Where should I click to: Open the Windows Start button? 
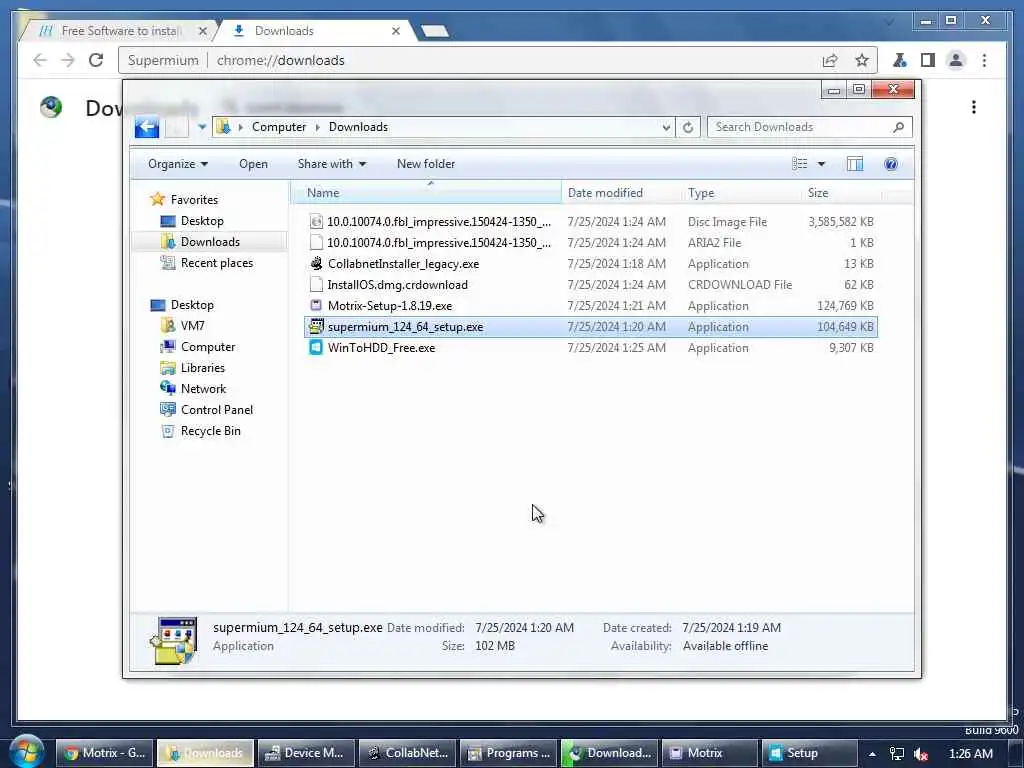click(27, 752)
